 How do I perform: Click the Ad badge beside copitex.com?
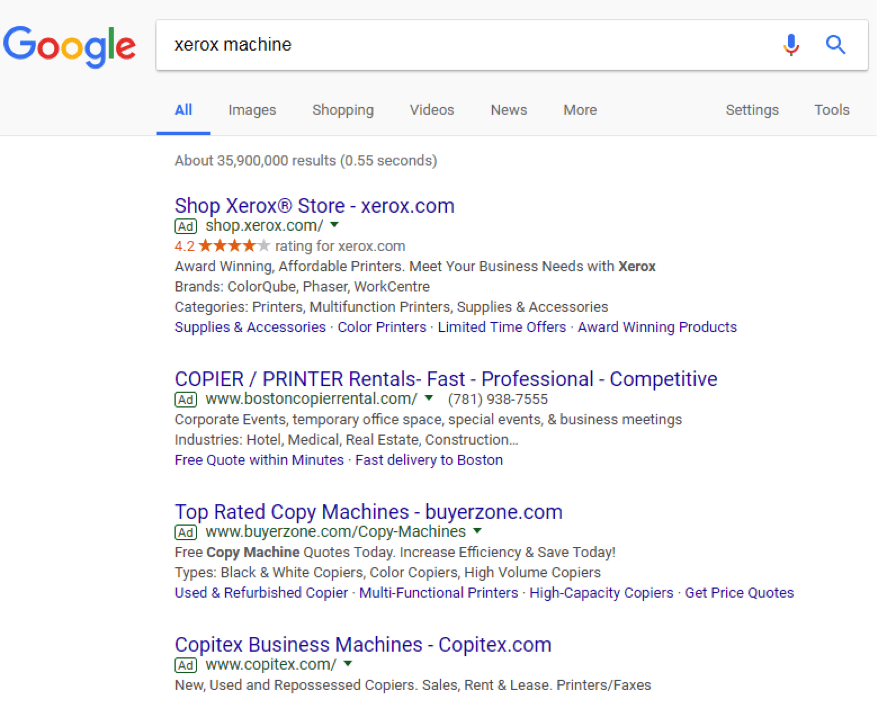186,665
